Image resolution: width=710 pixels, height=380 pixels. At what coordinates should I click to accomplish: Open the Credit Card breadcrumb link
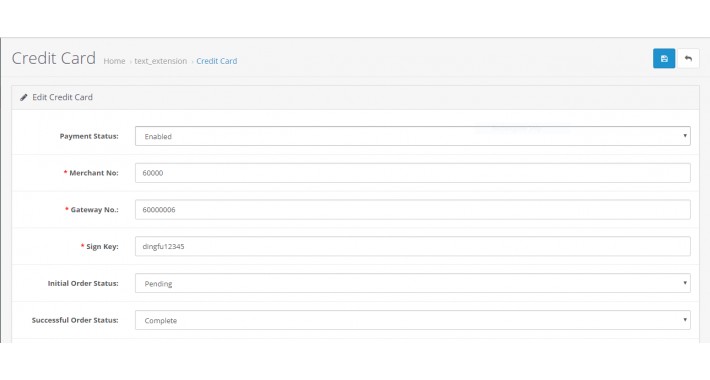[x=216, y=61]
